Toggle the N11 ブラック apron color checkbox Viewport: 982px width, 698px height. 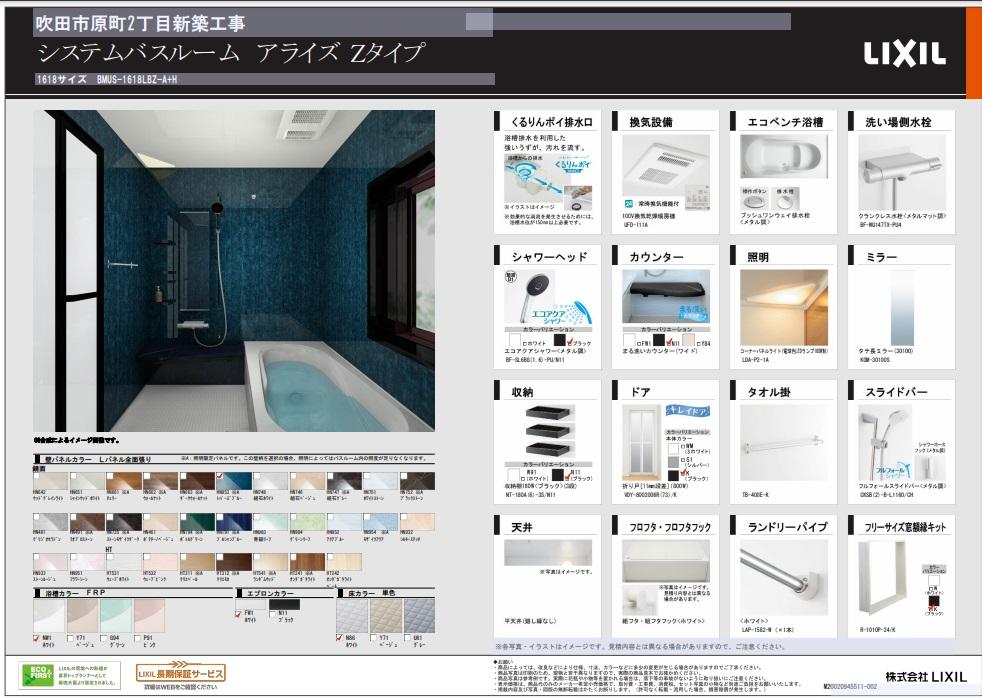click(x=272, y=613)
